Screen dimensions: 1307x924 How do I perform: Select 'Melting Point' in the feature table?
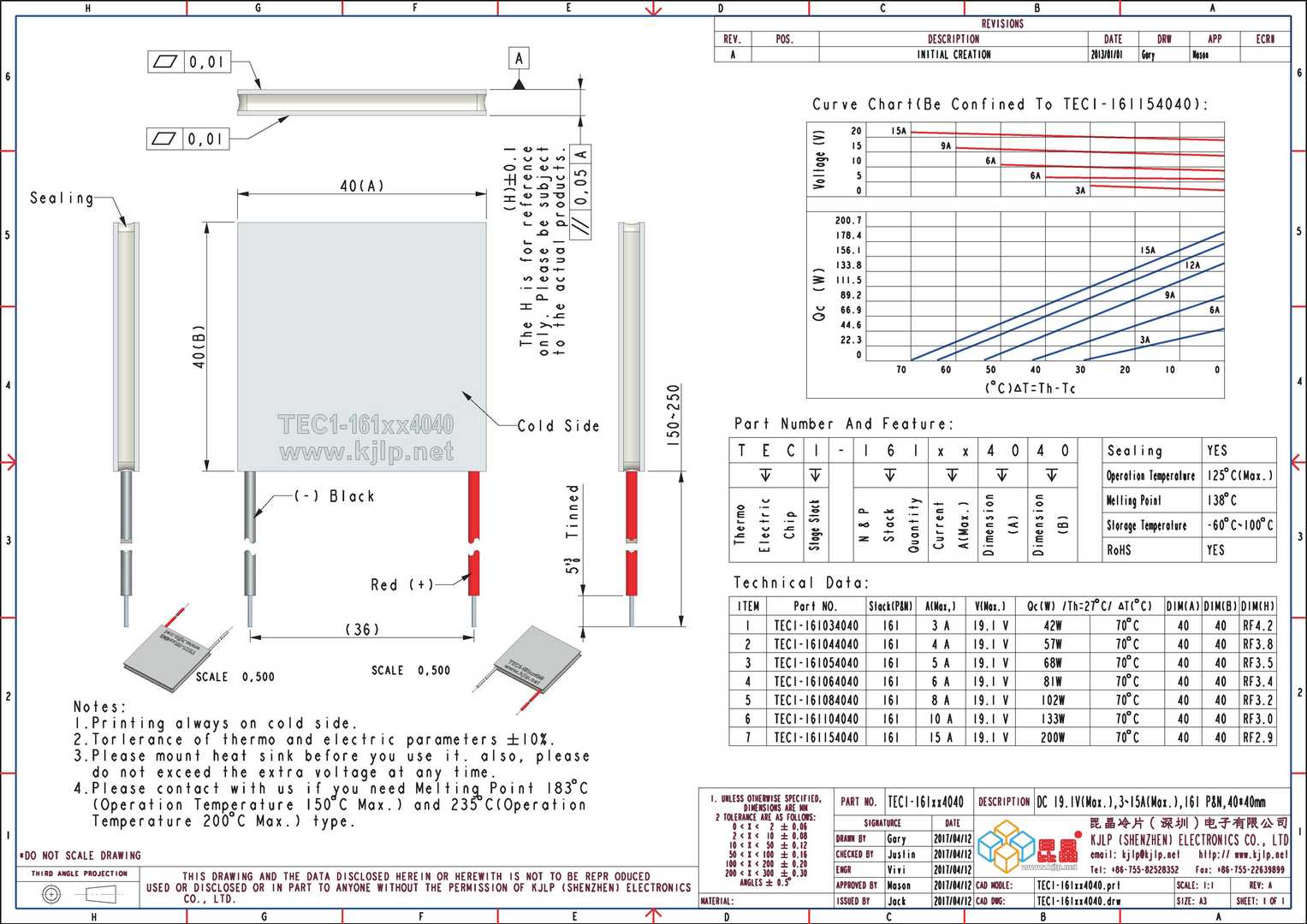point(1133,500)
